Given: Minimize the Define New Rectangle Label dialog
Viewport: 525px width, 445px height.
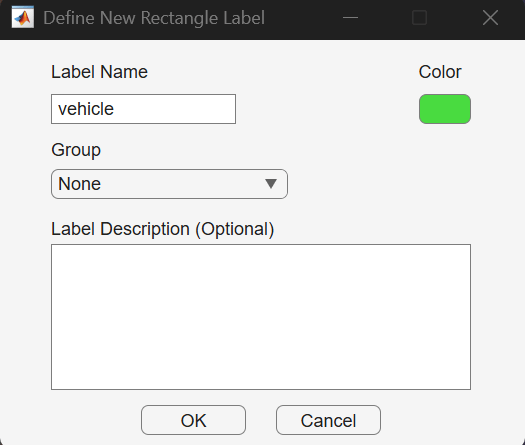Looking at the screenshot, I should pyautogui.click(x=350, y=17).
